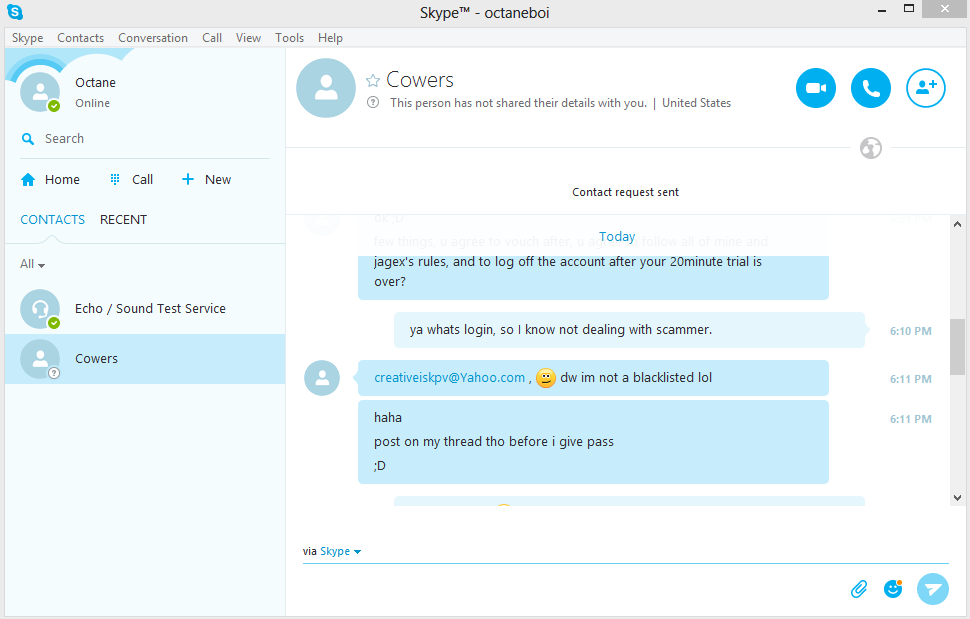Click in the Search contacts field
This screenshot has height=619, width=970.
(145, 139)
